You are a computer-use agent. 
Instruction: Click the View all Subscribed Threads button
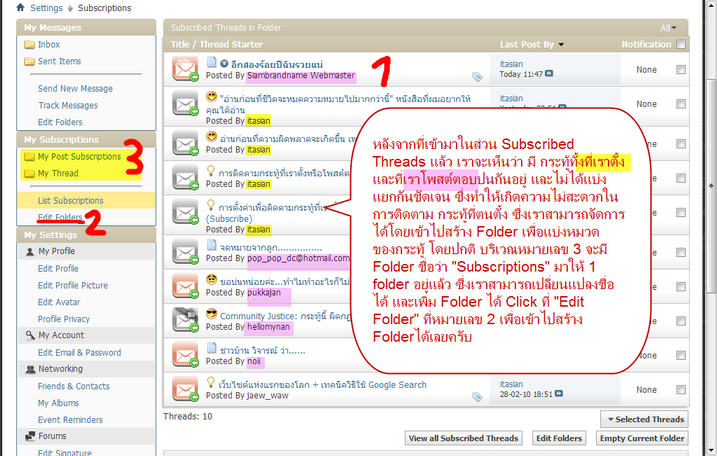point(465,439)
